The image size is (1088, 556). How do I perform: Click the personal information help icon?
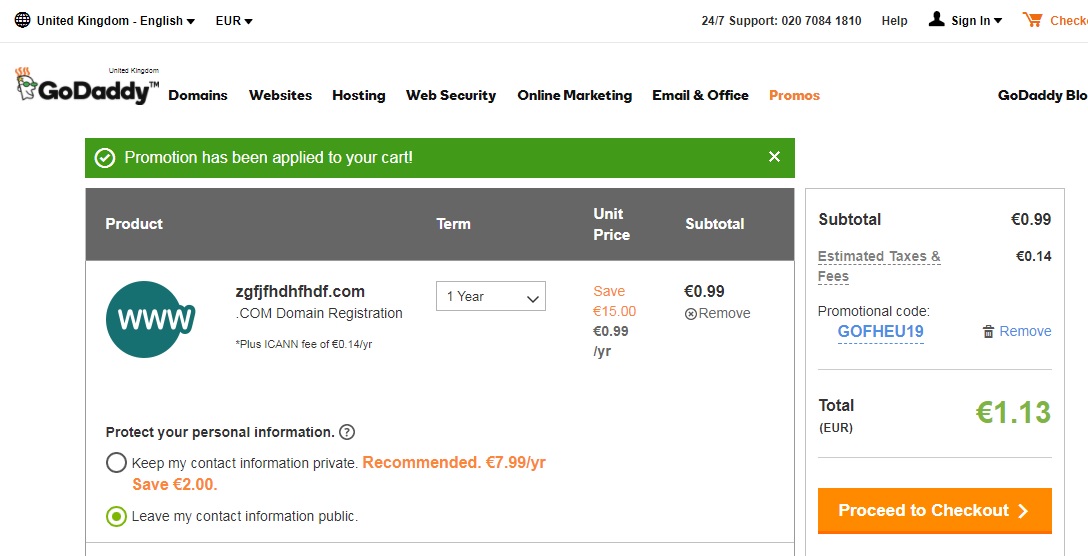[347, 433]
